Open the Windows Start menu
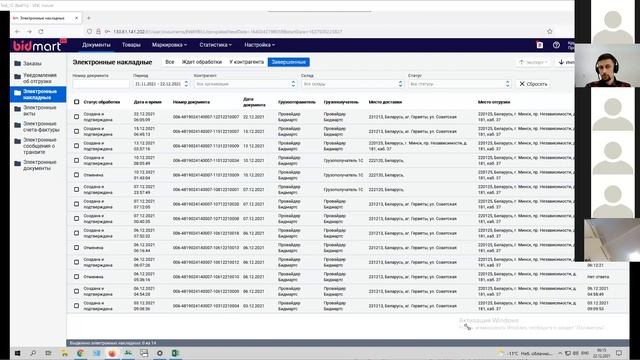Image resolution: width=640 pixels, height=360 pixels. pyautogui.click(x=17, y=353)
